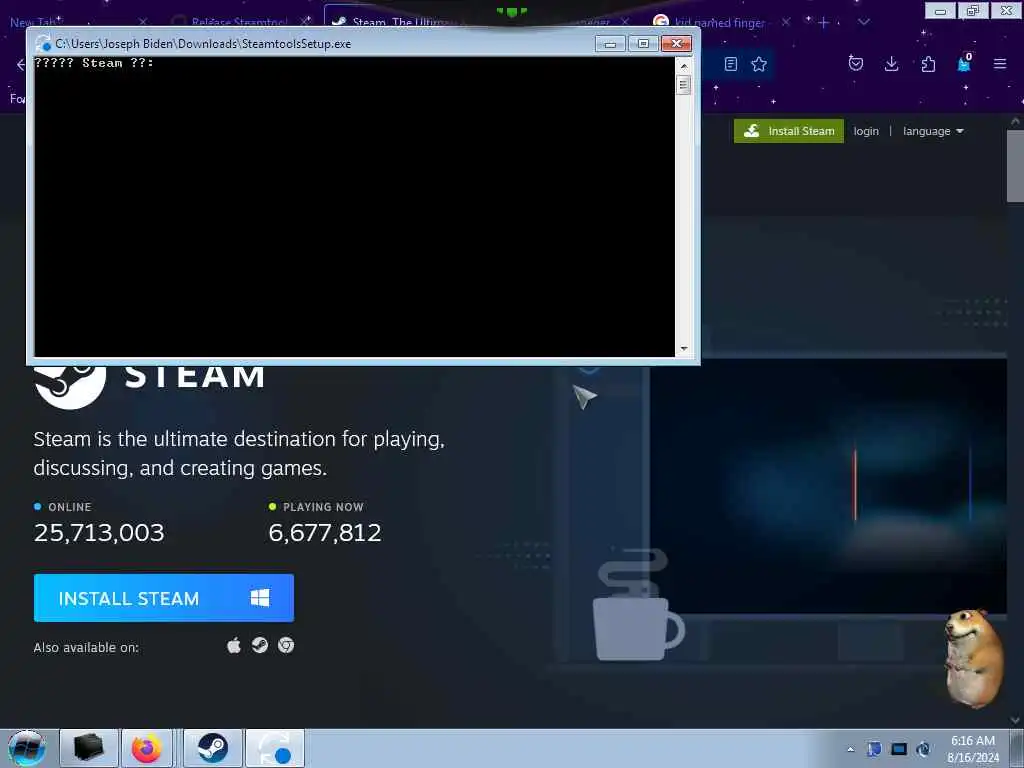Screen dimensions: 1024x768
Task: Click the volume tray icon
Action: point(923,749)
